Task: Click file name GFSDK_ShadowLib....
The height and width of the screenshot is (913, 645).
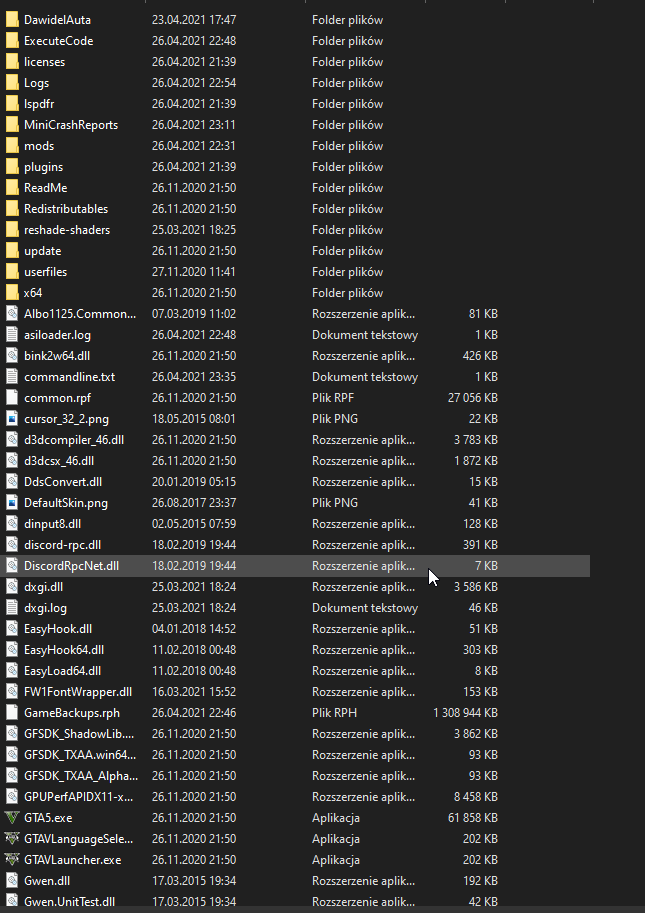Action: tap(79, 734)
